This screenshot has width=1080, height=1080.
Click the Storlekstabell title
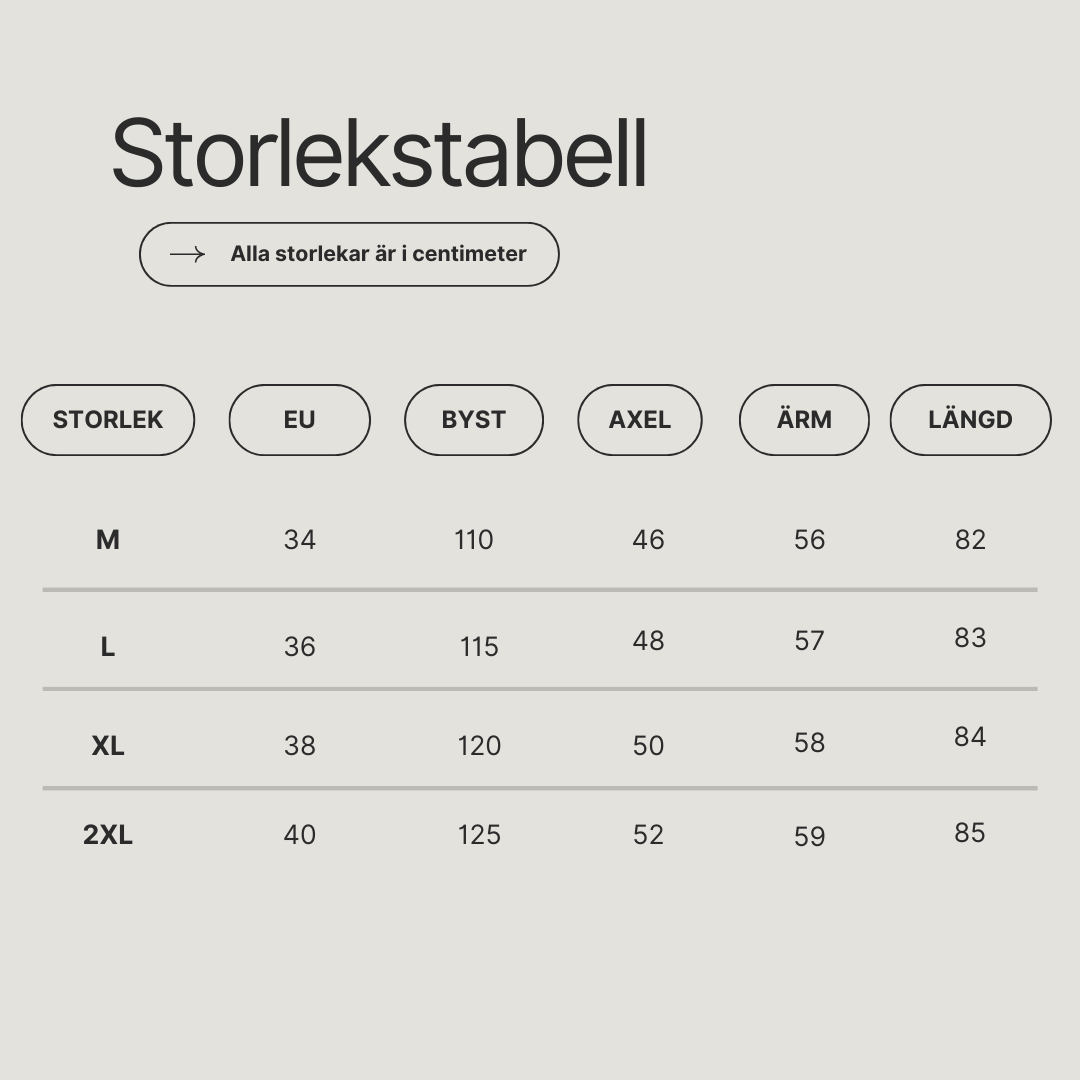click(380, 153)
